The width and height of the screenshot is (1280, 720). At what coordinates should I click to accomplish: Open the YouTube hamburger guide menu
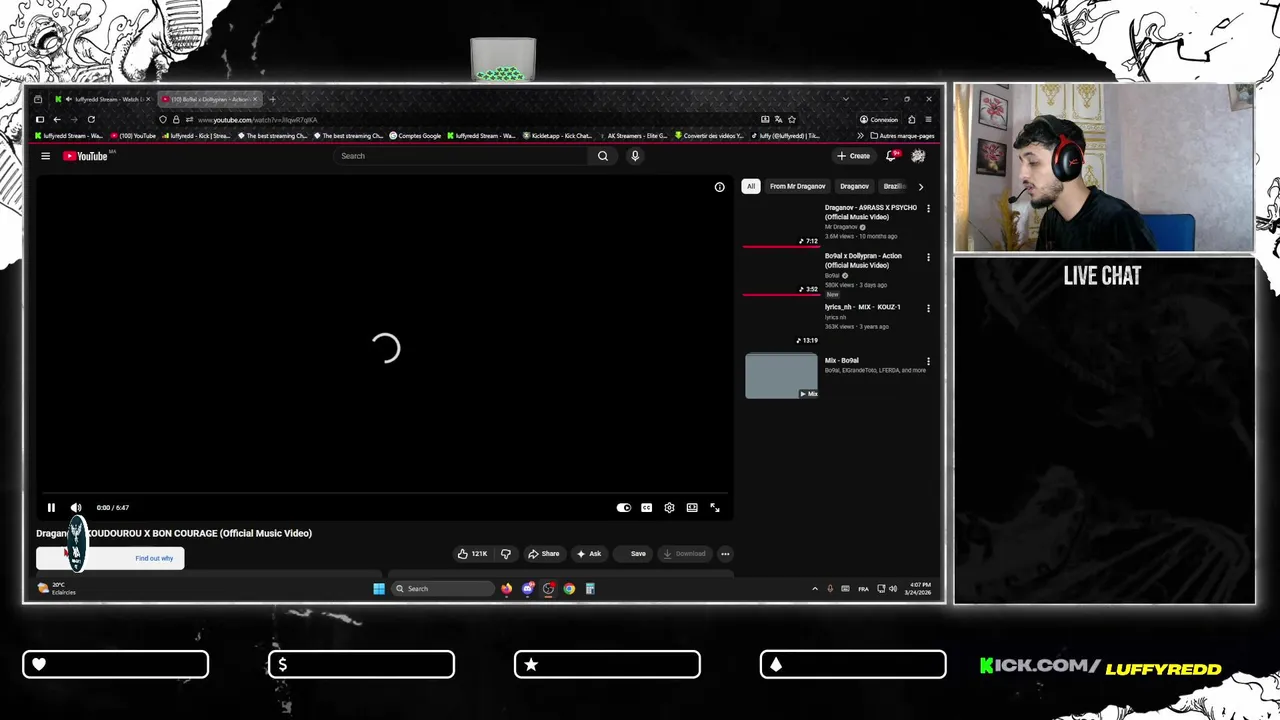click(x=45, y=156)
